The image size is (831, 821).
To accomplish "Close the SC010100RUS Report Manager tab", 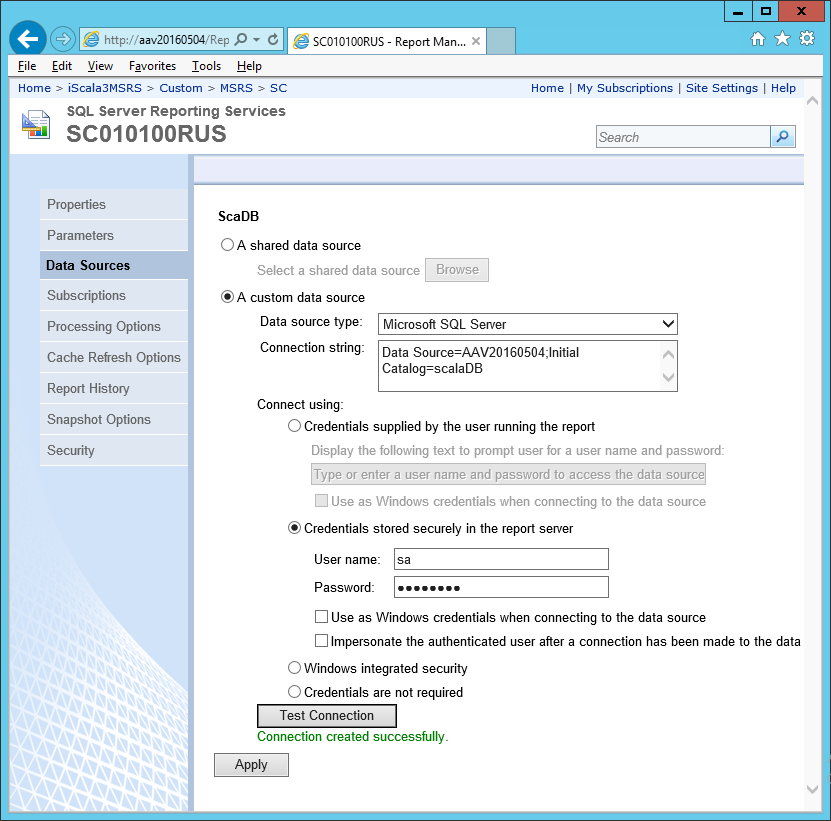I will point(476,41).
